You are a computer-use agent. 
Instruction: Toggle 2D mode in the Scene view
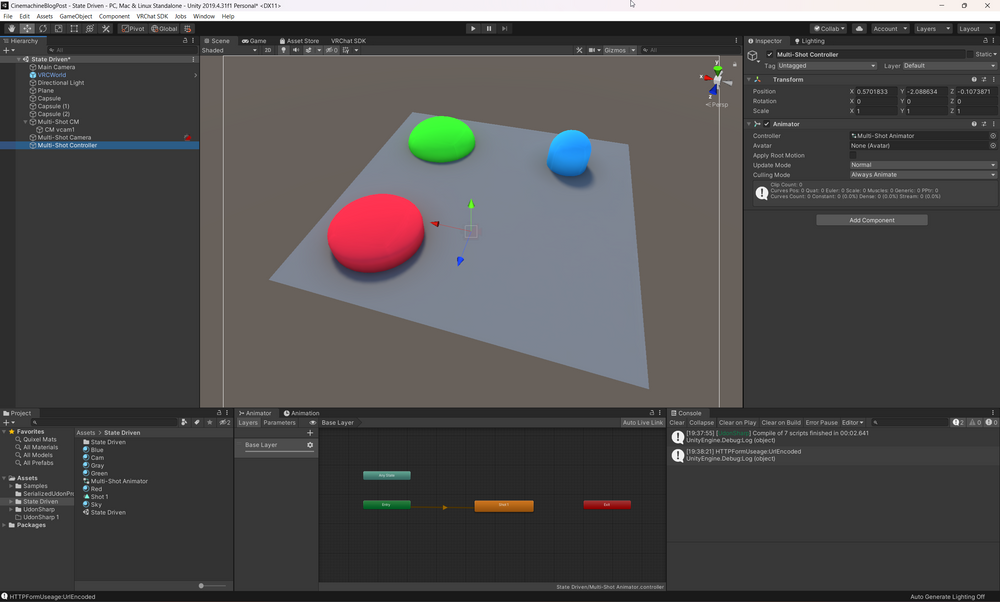266,50
